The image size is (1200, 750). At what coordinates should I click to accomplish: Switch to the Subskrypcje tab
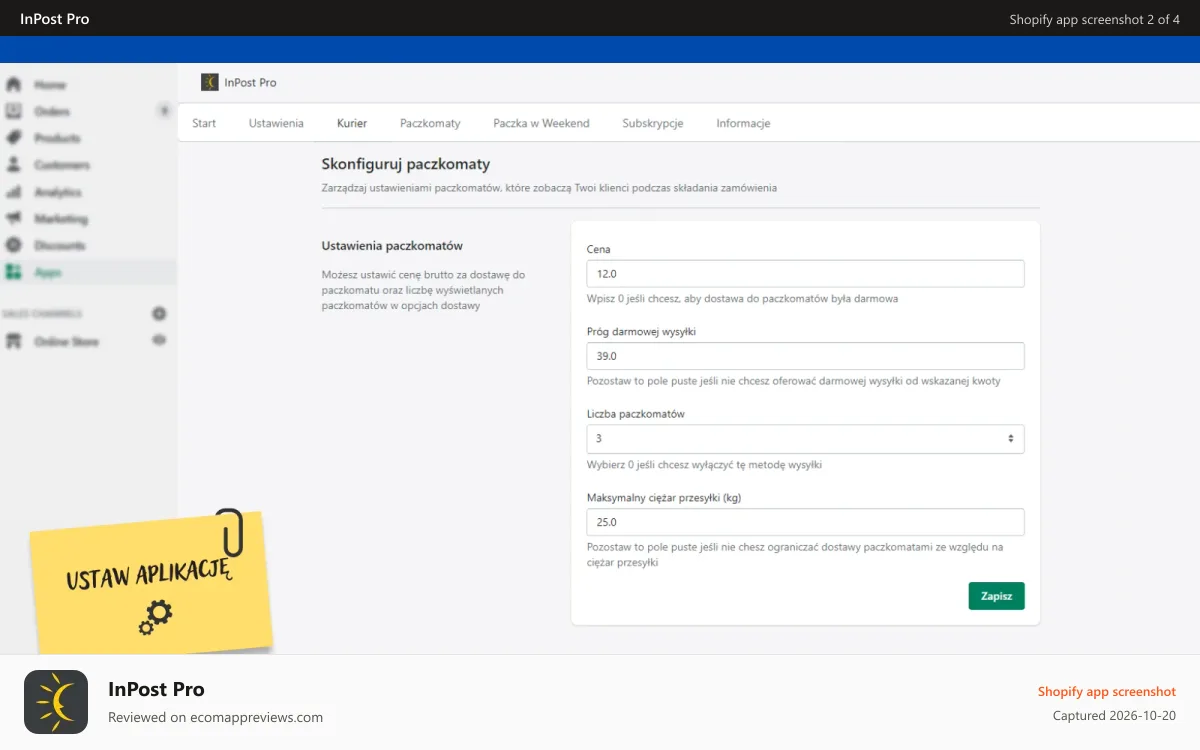pyautogui.click(x=653, y=123)
